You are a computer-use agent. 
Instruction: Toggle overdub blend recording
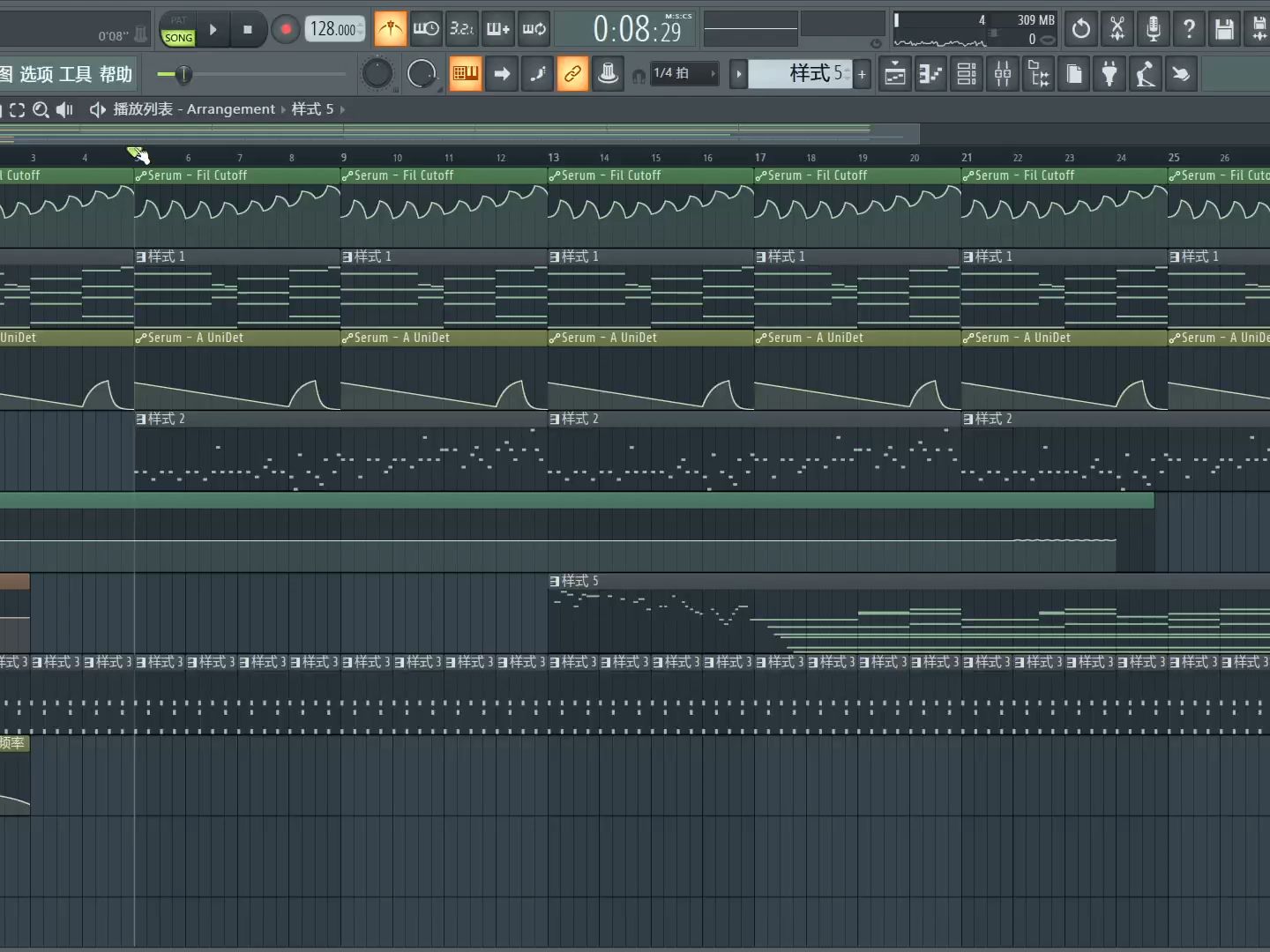pos(498,29)
